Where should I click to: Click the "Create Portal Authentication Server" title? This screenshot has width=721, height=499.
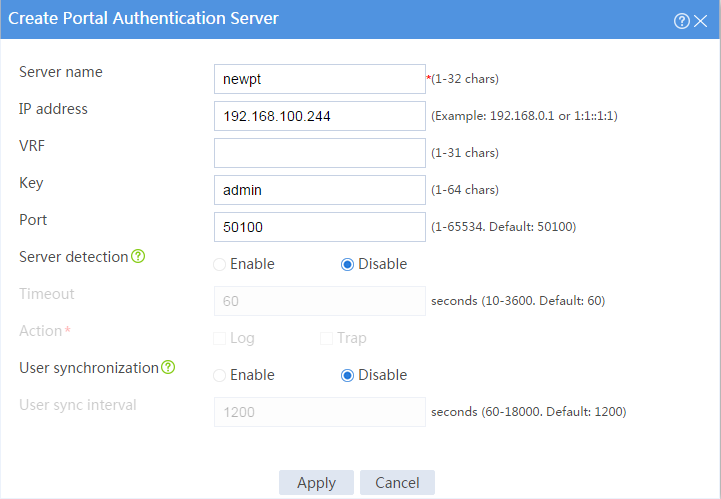143,18
